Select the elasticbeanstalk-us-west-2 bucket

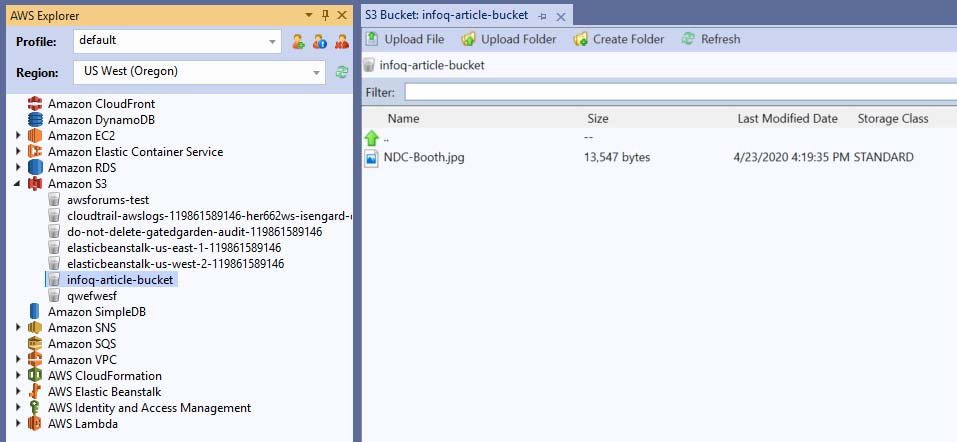[x=176, y=264]
